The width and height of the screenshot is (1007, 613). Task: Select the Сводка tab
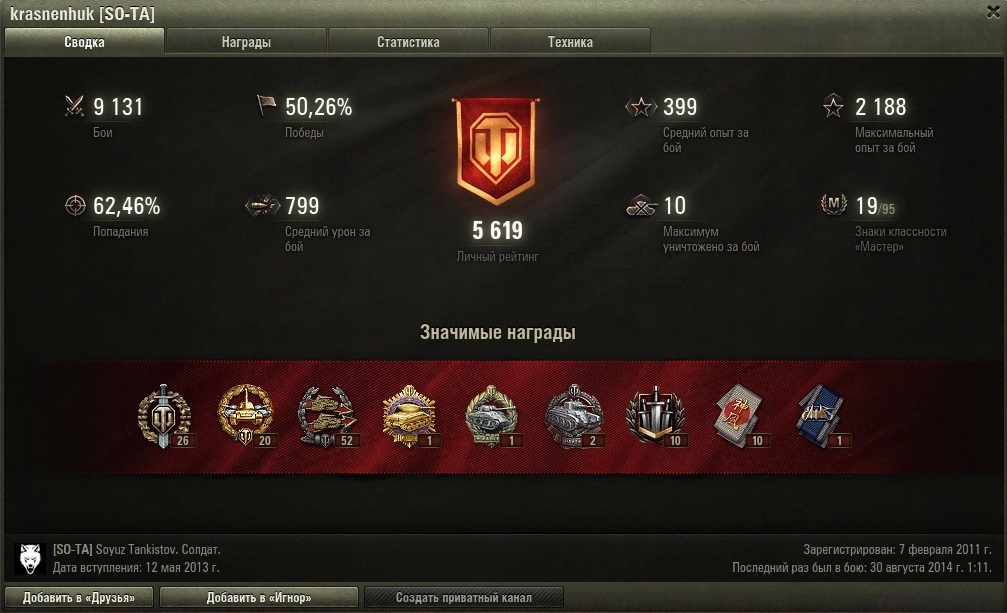(x=84, y=42)
